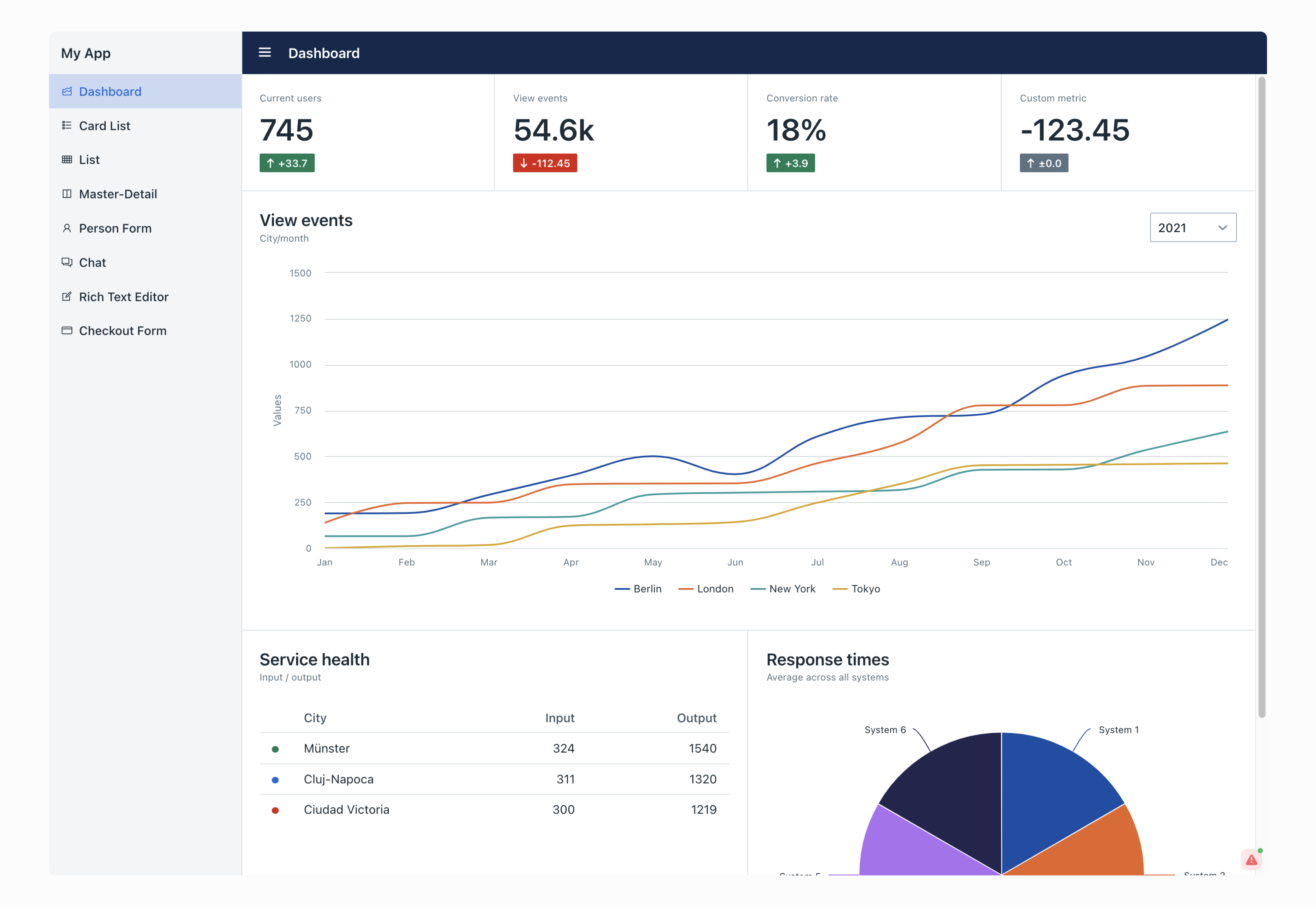The image size is (1316, 907).
Task: Open Dashboard in the sidebar
Action: [145, 91]
